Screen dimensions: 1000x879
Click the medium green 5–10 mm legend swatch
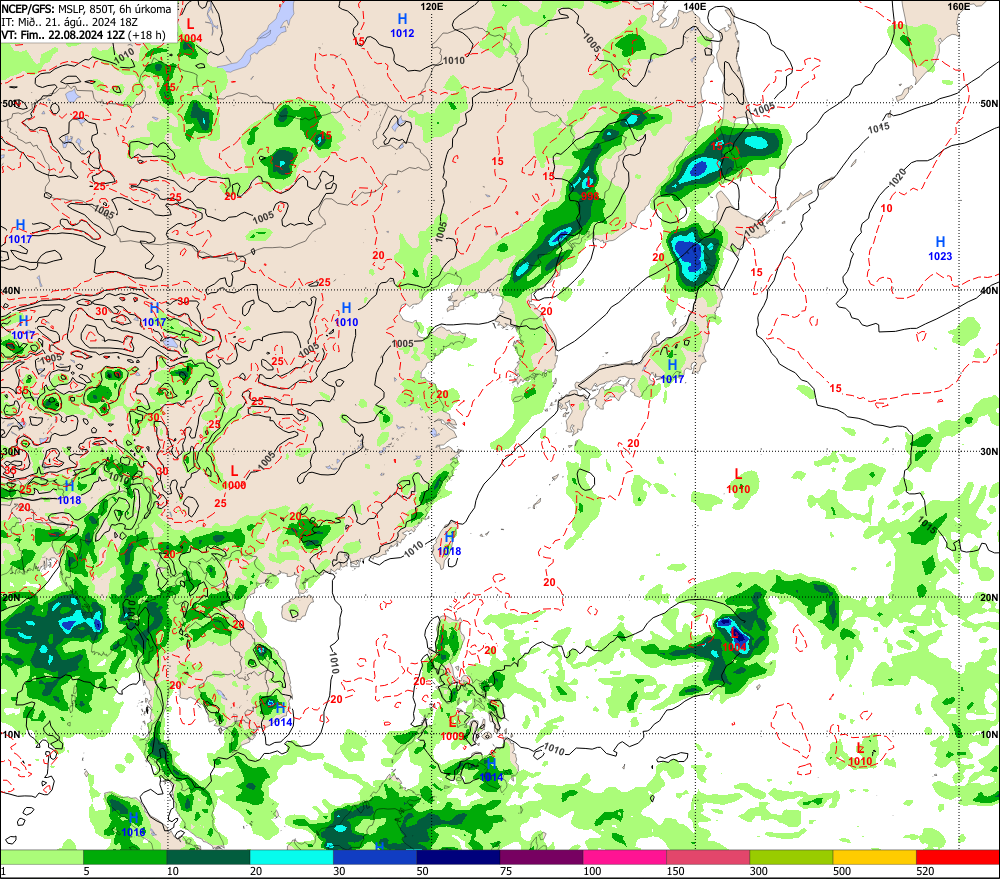click(125, 857)
